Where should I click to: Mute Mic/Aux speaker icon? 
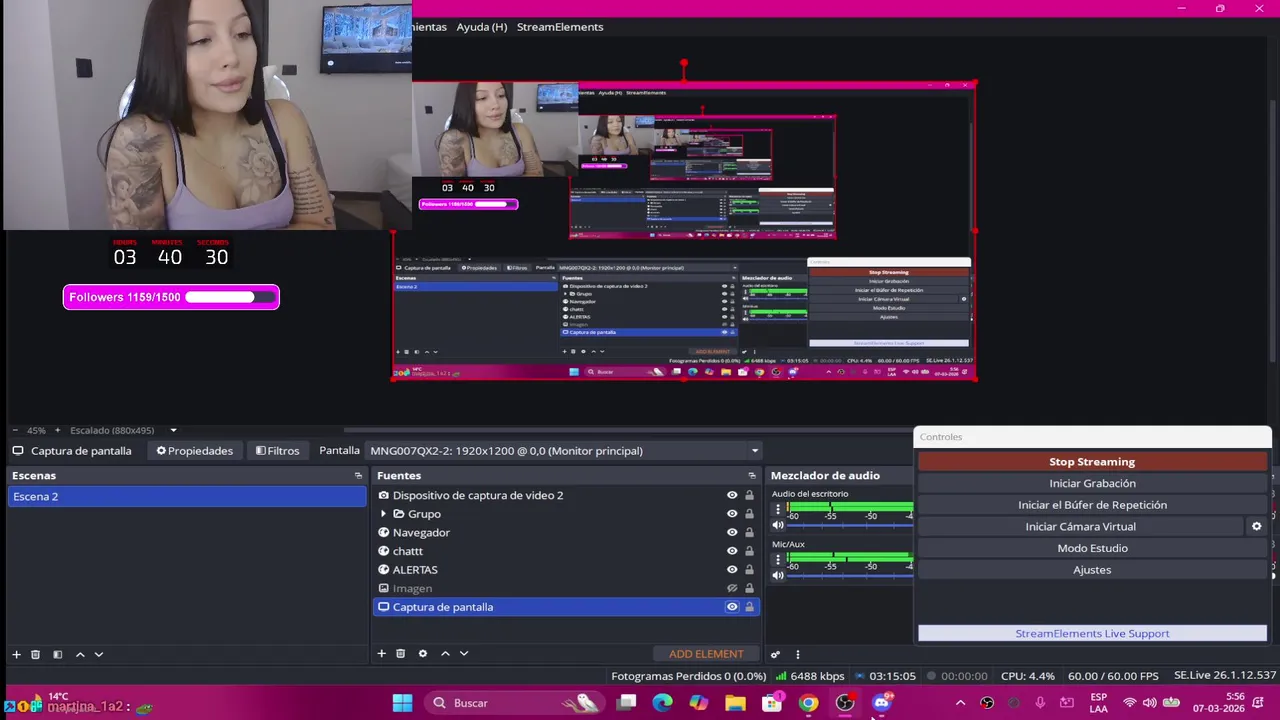[778, 576]
